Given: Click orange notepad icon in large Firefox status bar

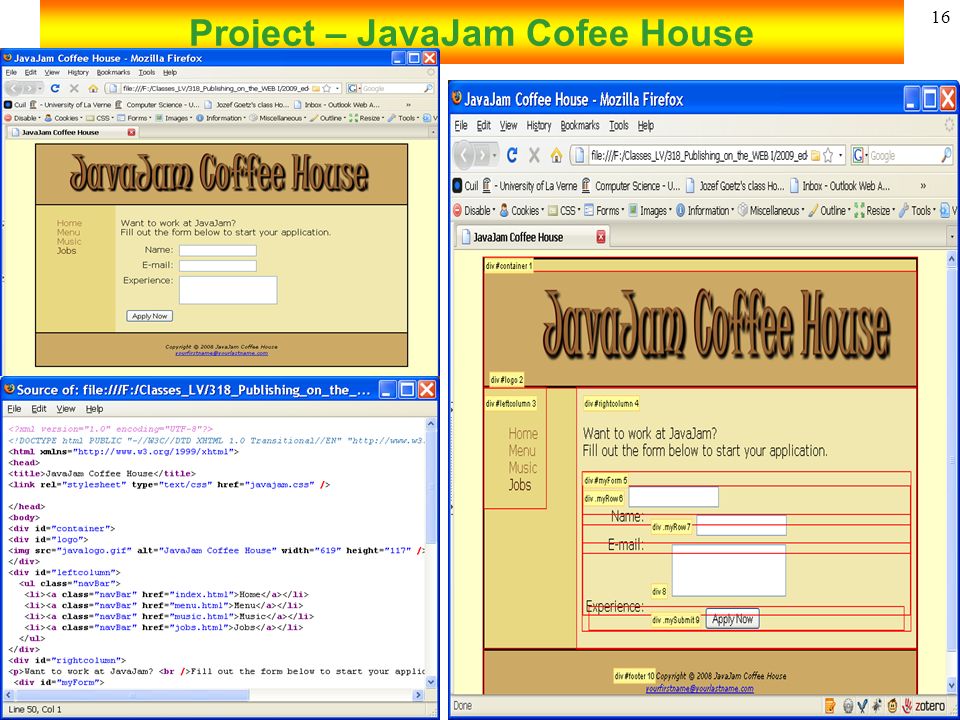Looking at the screenshot, I should tap(830, 706).
